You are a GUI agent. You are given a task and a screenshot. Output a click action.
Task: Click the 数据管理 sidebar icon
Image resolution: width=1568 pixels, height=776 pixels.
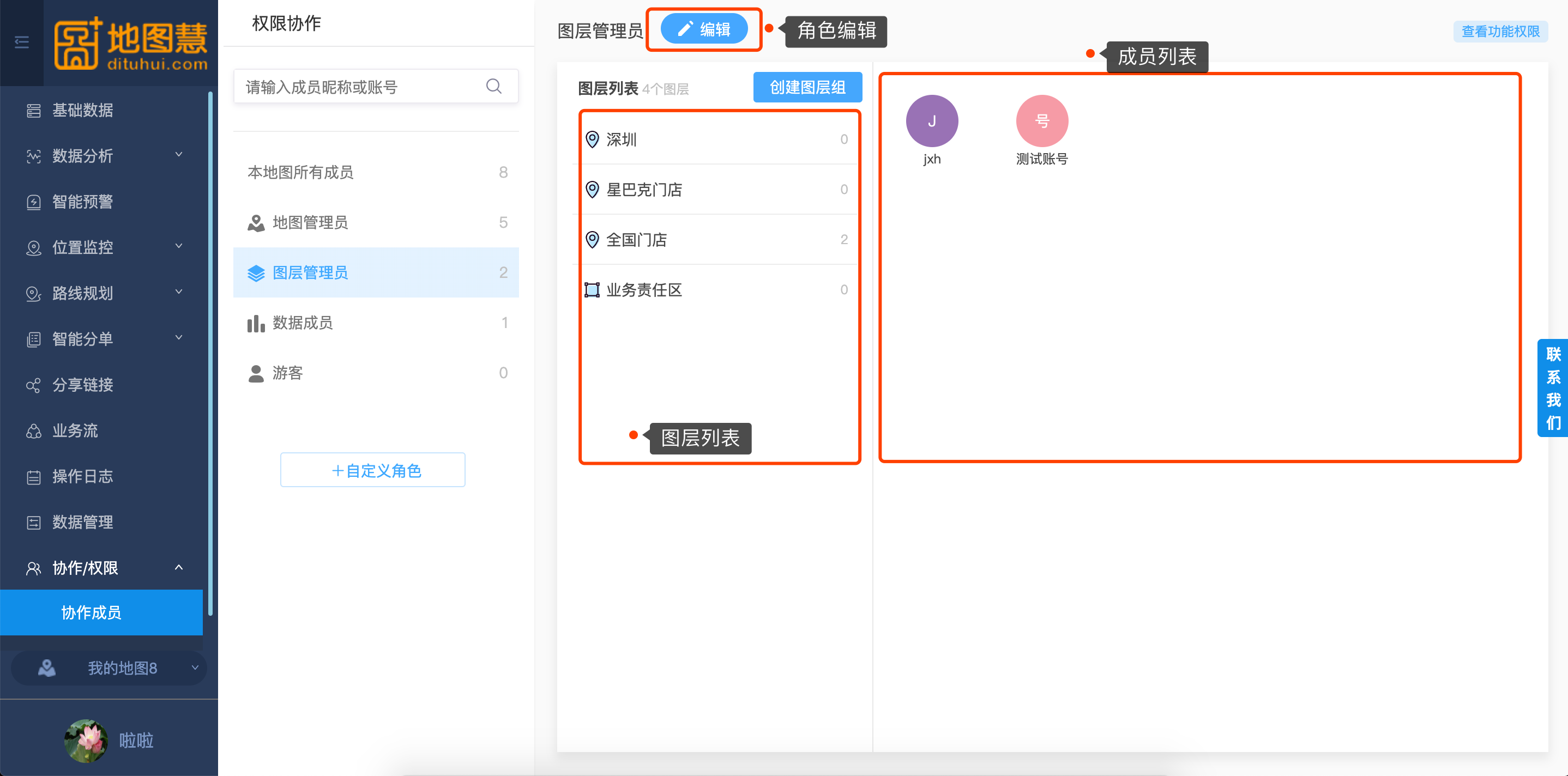33,523
